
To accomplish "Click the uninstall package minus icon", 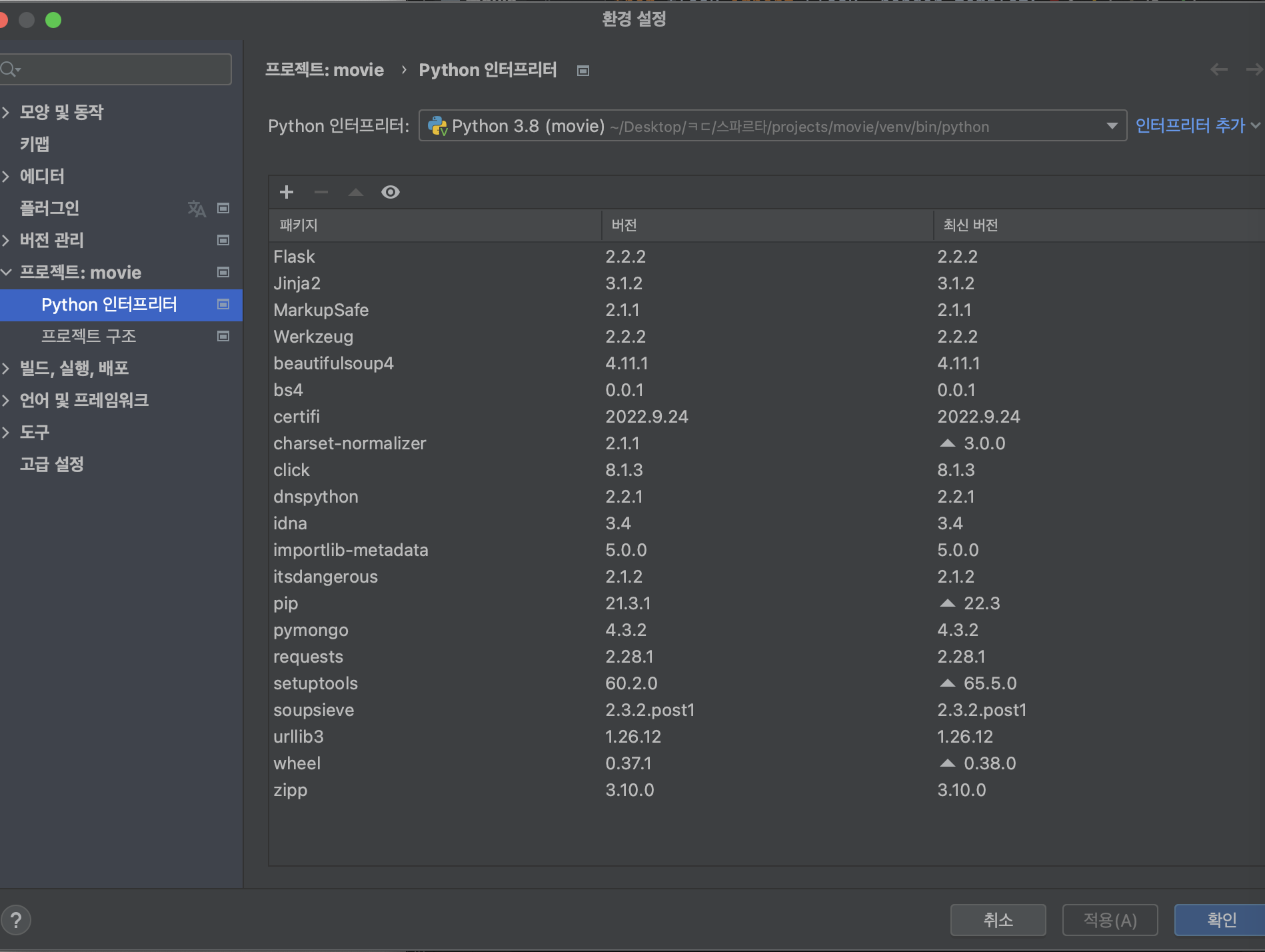I will coord(321,192).
